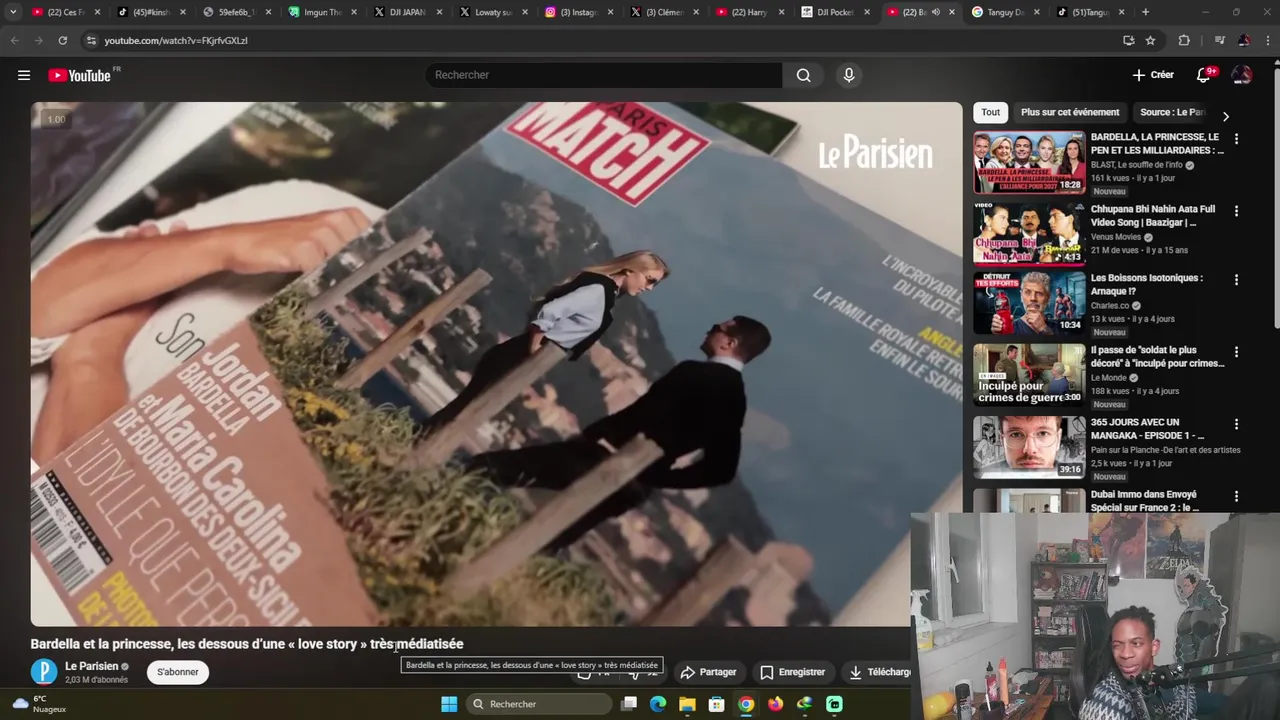1280x720 pixels.
Task: Open the Inculpé pour crimes de guerre thumbnail
Action: (x=1029, y=375)
